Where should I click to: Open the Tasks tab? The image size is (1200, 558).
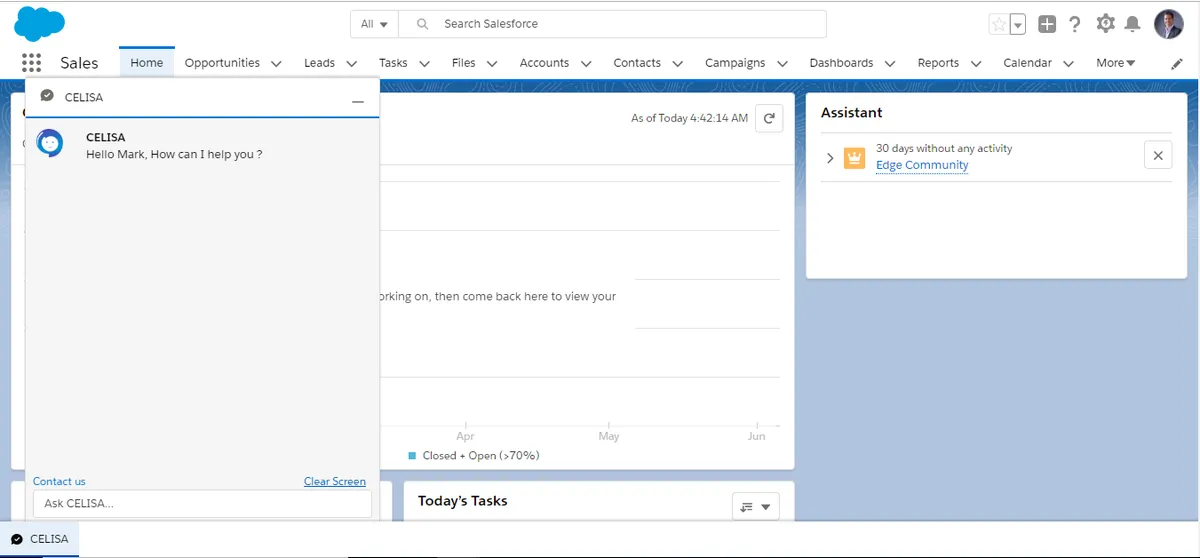coord(393,62)
